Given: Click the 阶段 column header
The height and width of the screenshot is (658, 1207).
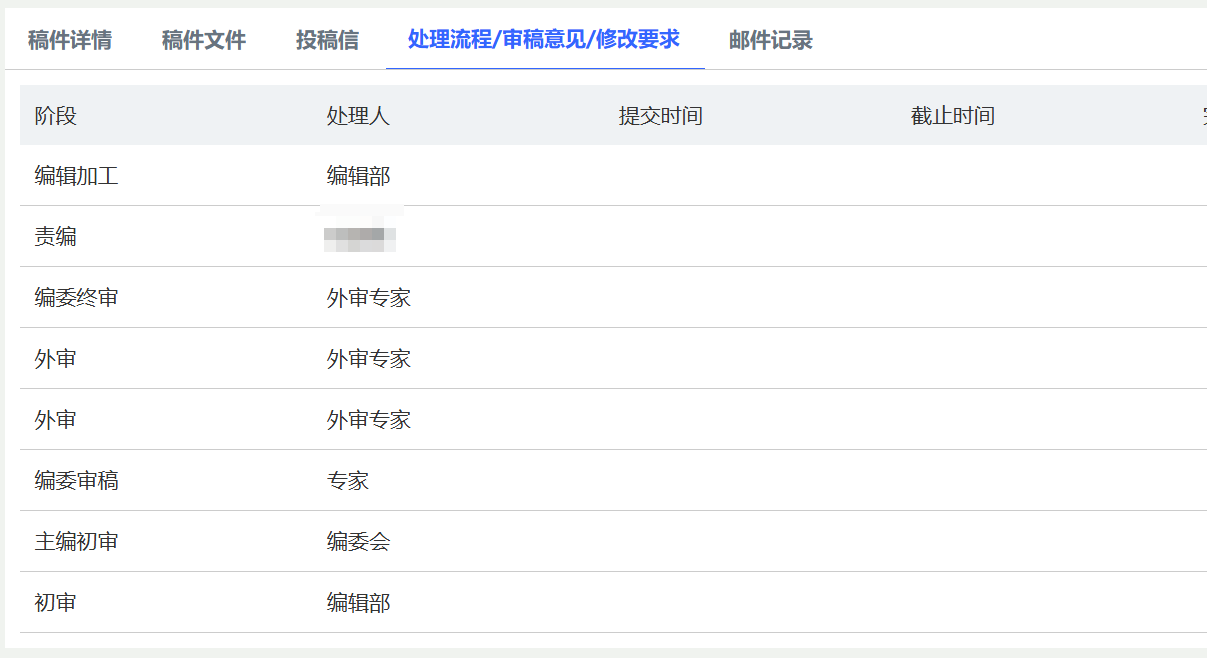Looking at the screenshot, I should [x=56, y=116].
